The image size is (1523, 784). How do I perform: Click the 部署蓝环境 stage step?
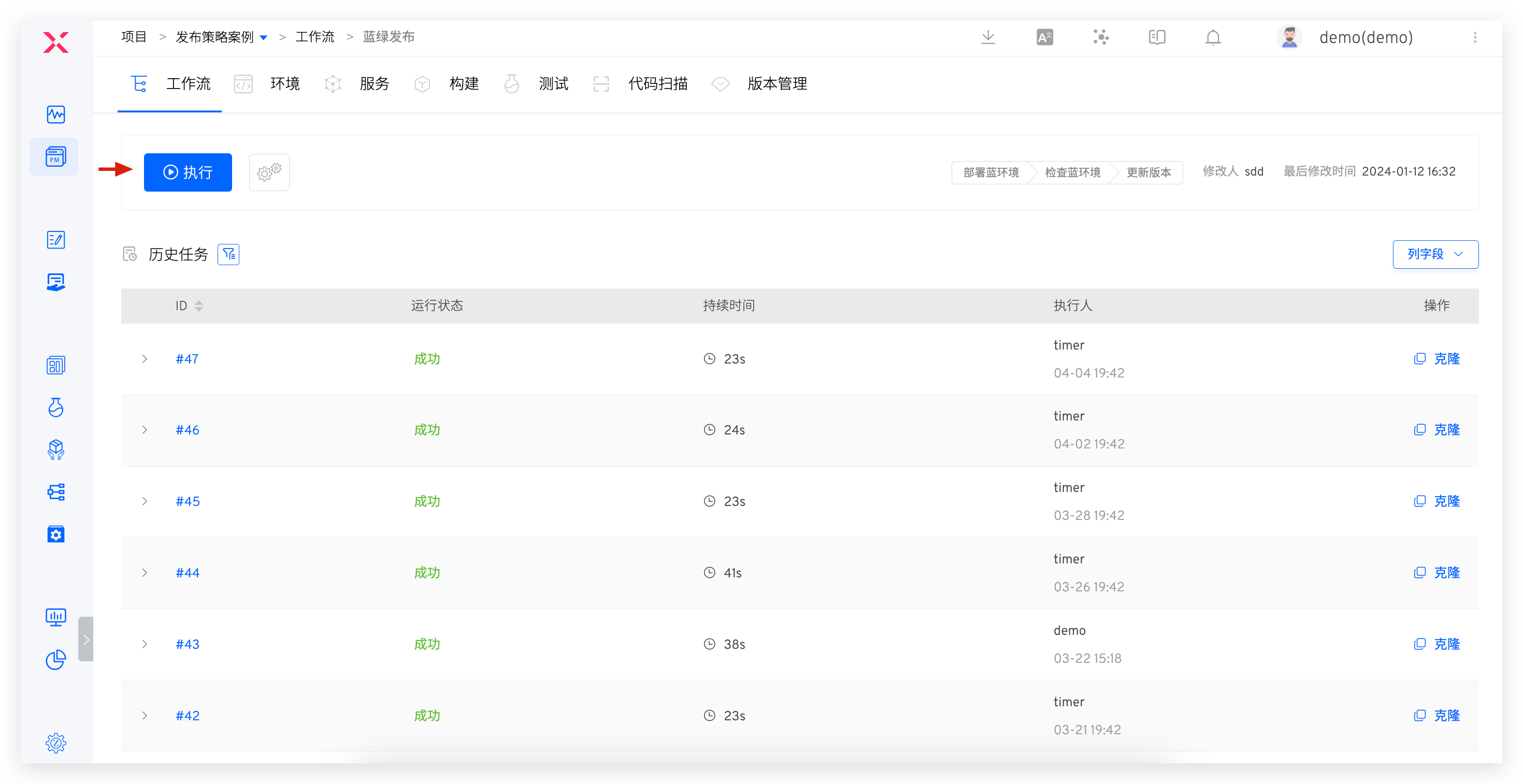[991, 172]
